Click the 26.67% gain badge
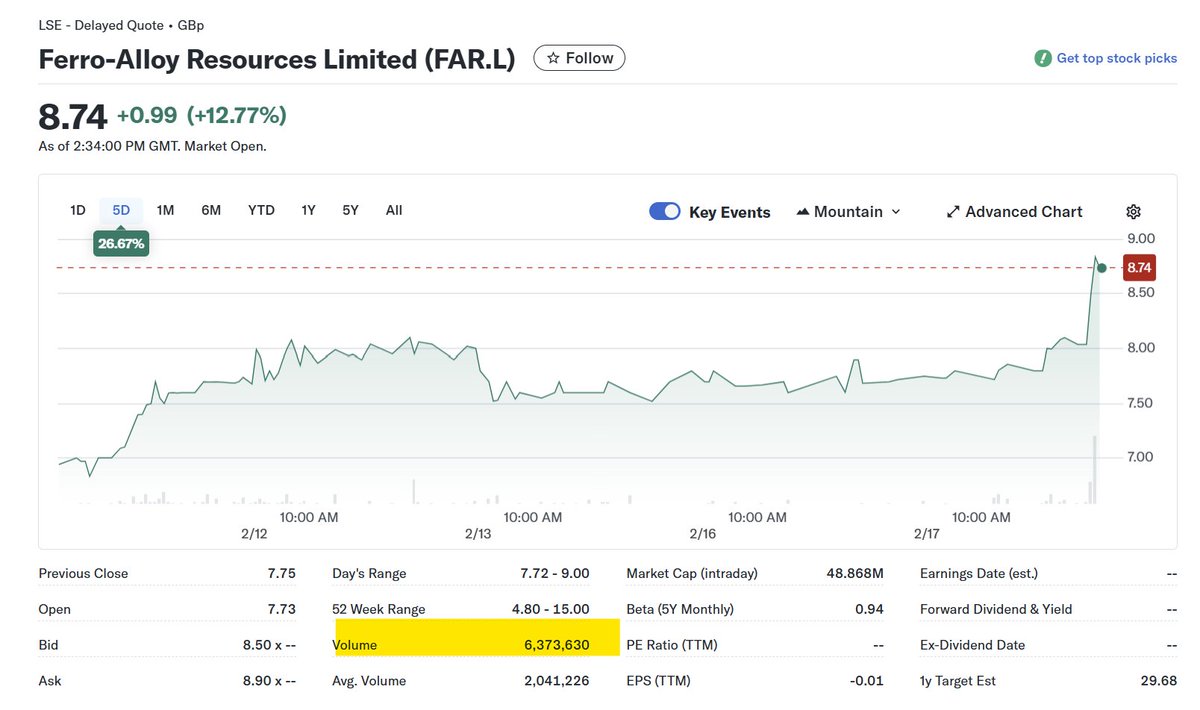This screenshot has width=1200, height=710. [120, 243]
